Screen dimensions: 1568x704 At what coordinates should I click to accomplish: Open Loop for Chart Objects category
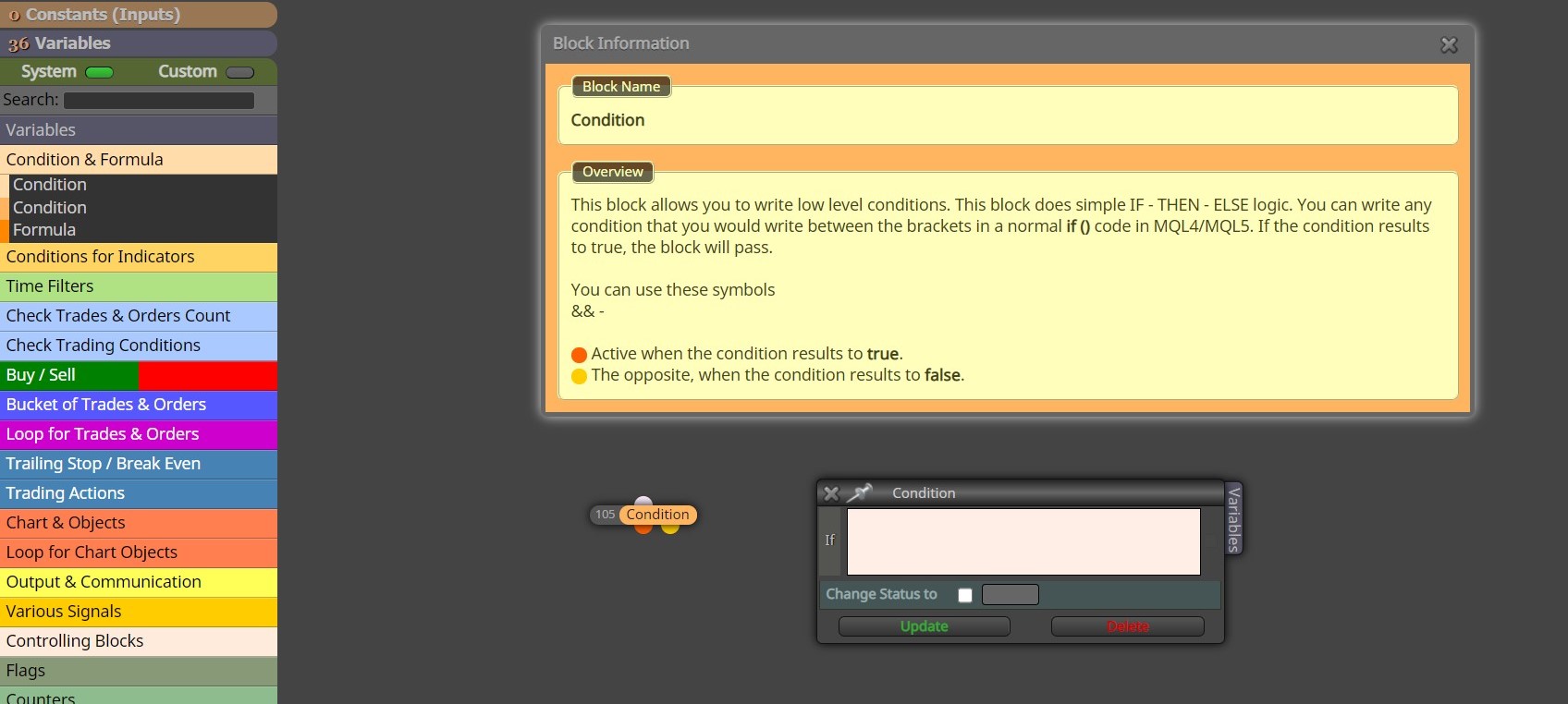coord(139,552)
